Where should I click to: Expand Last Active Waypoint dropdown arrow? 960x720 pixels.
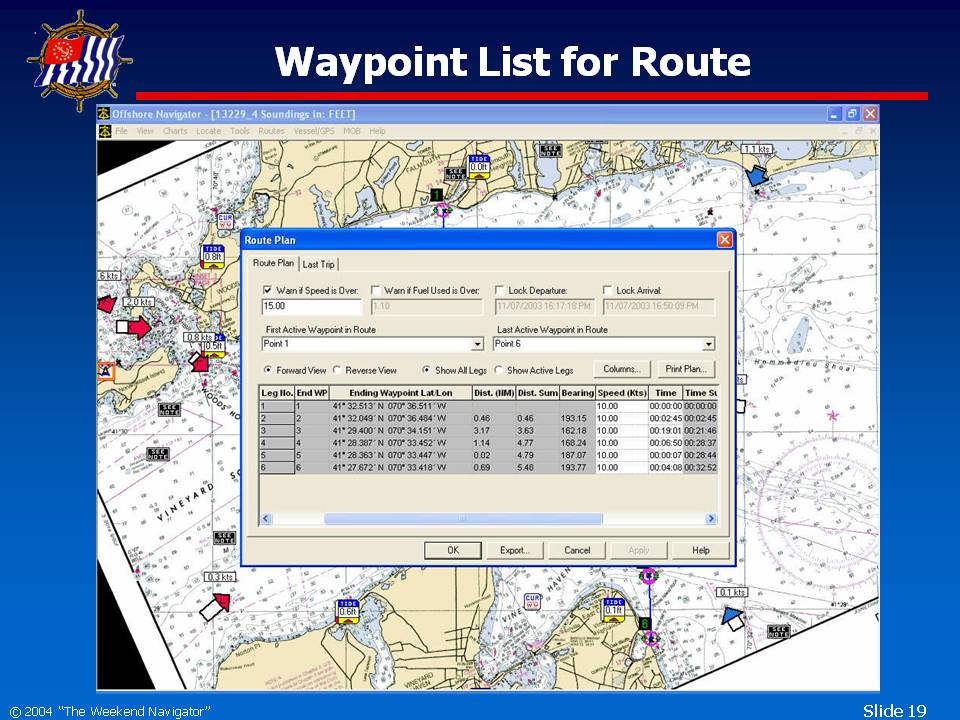[x=708, y=345]
